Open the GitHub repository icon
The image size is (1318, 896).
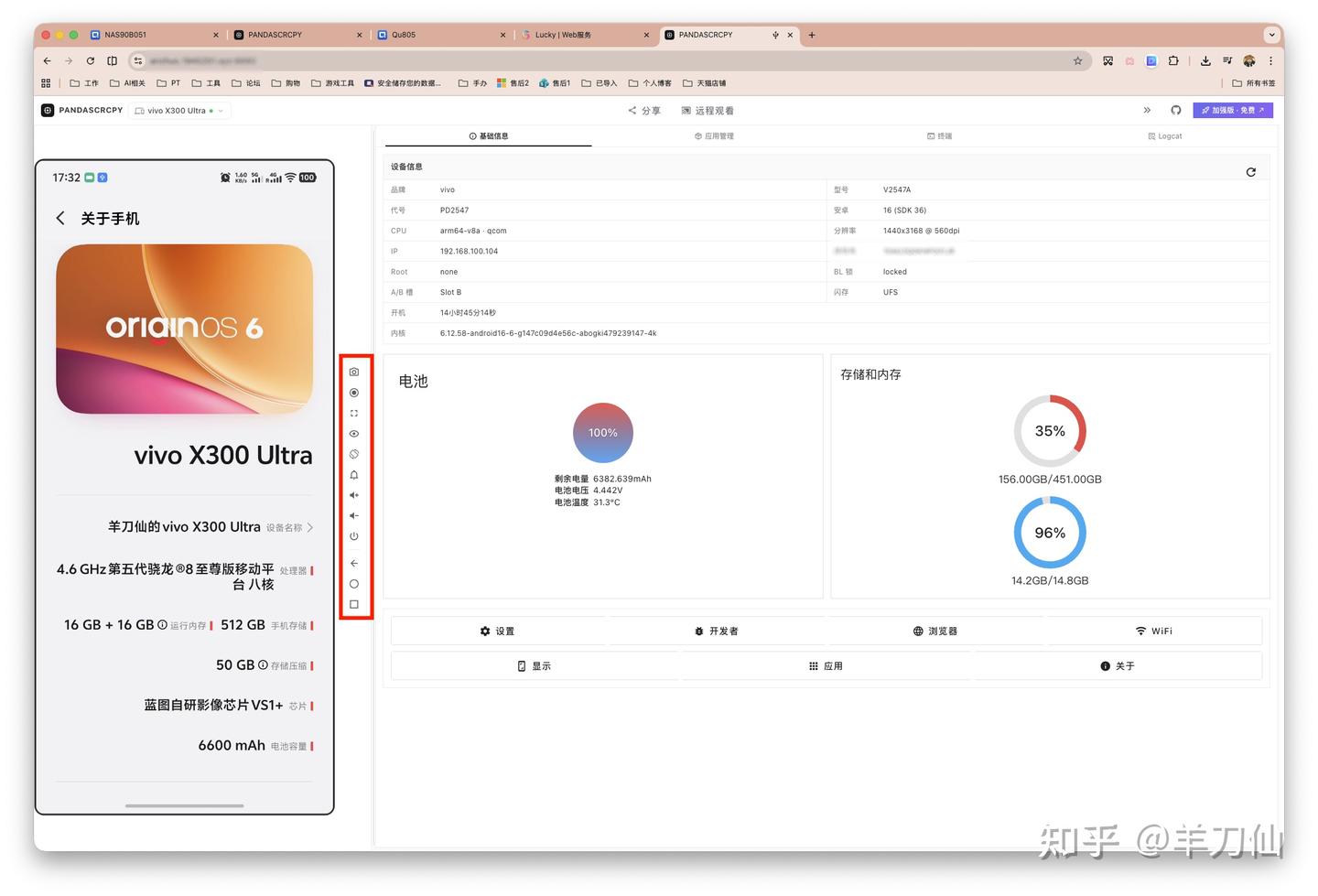pos(1176,110)
